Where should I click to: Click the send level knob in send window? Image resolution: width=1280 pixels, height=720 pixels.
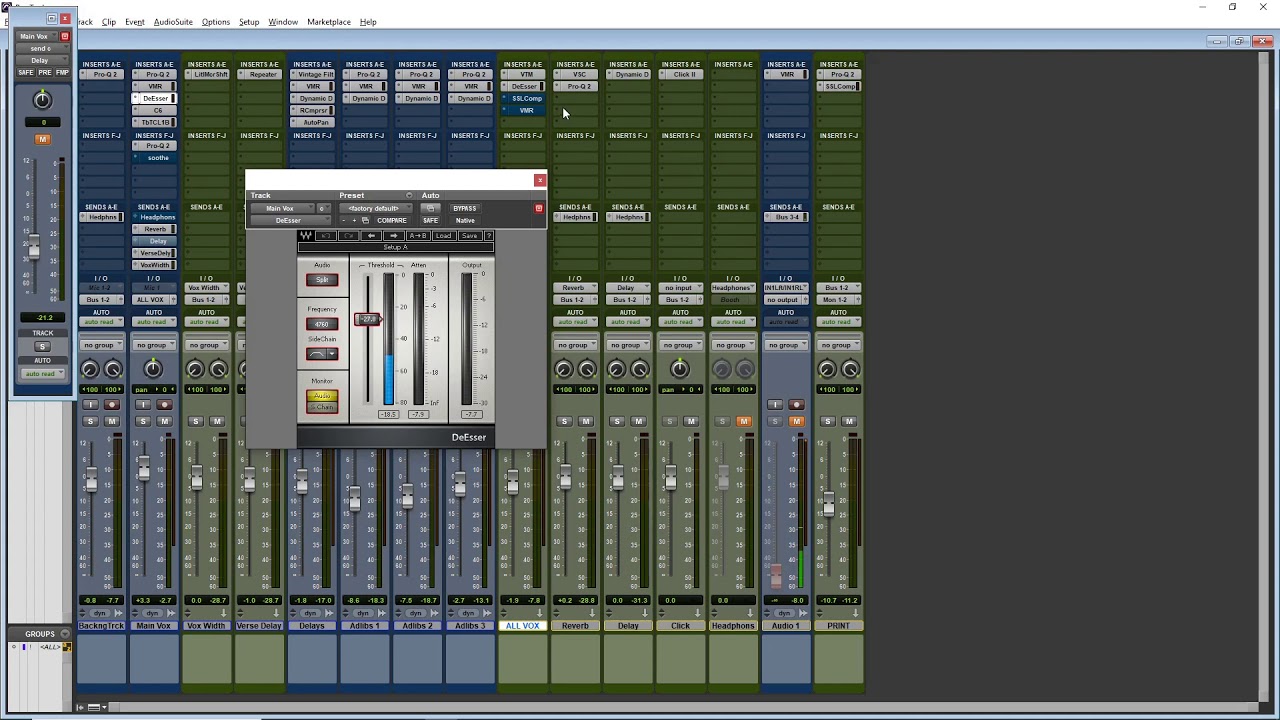(43, 100)
